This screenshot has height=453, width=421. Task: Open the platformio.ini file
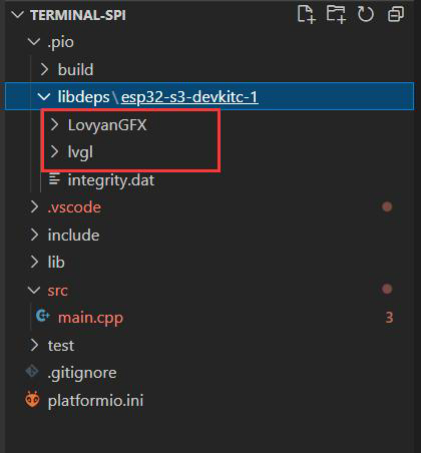[95, 400]
